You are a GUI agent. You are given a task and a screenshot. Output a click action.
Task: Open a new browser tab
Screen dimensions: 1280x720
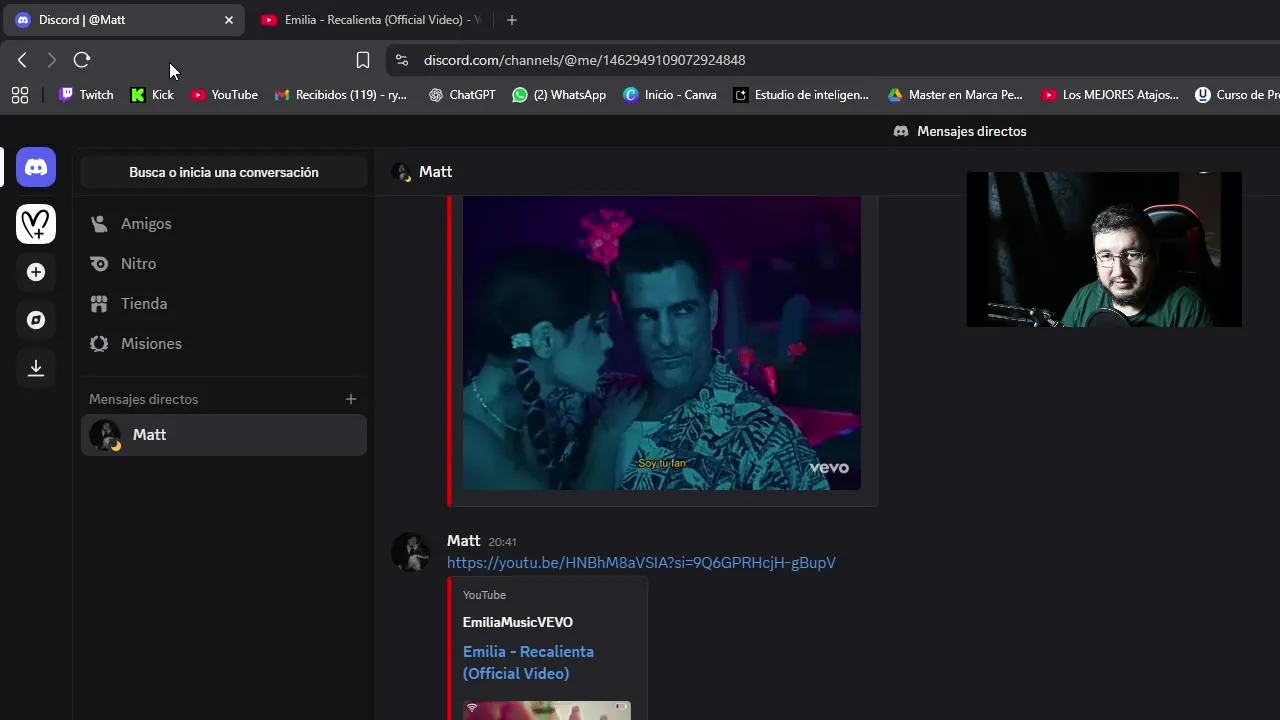[512, 20]
